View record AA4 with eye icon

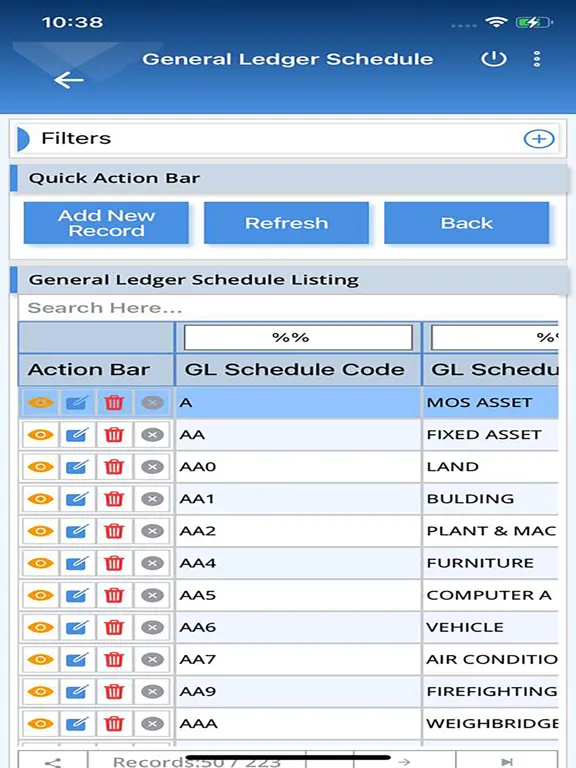pyautogui.click(x=40, y=563)
